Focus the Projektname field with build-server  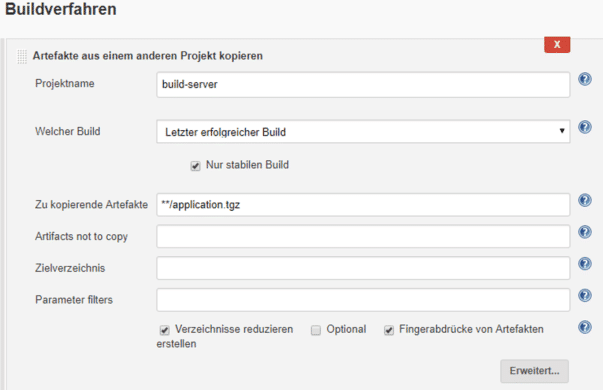point(363,84)
